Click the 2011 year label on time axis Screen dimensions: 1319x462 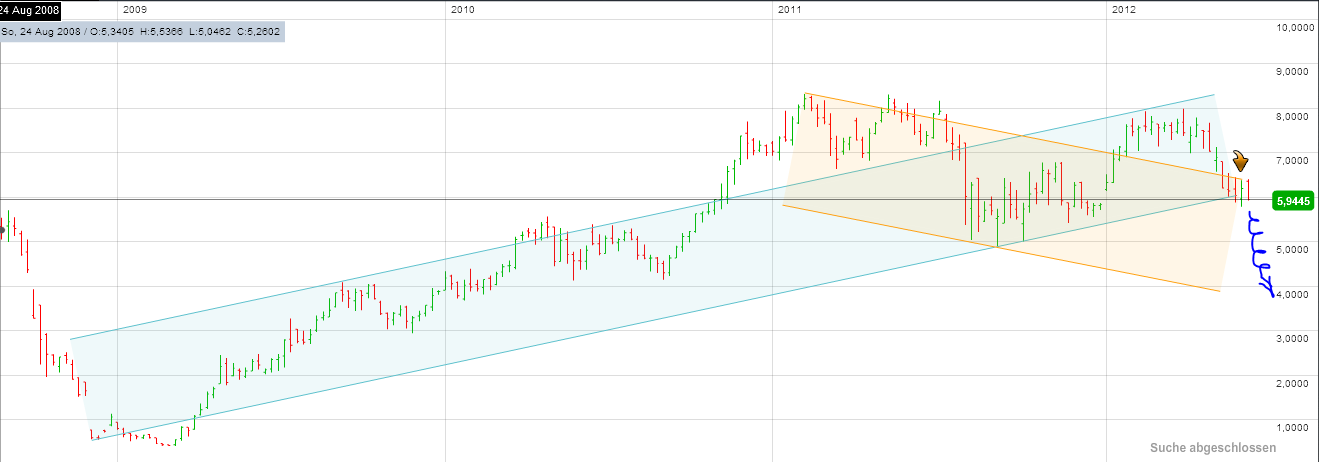790,10
